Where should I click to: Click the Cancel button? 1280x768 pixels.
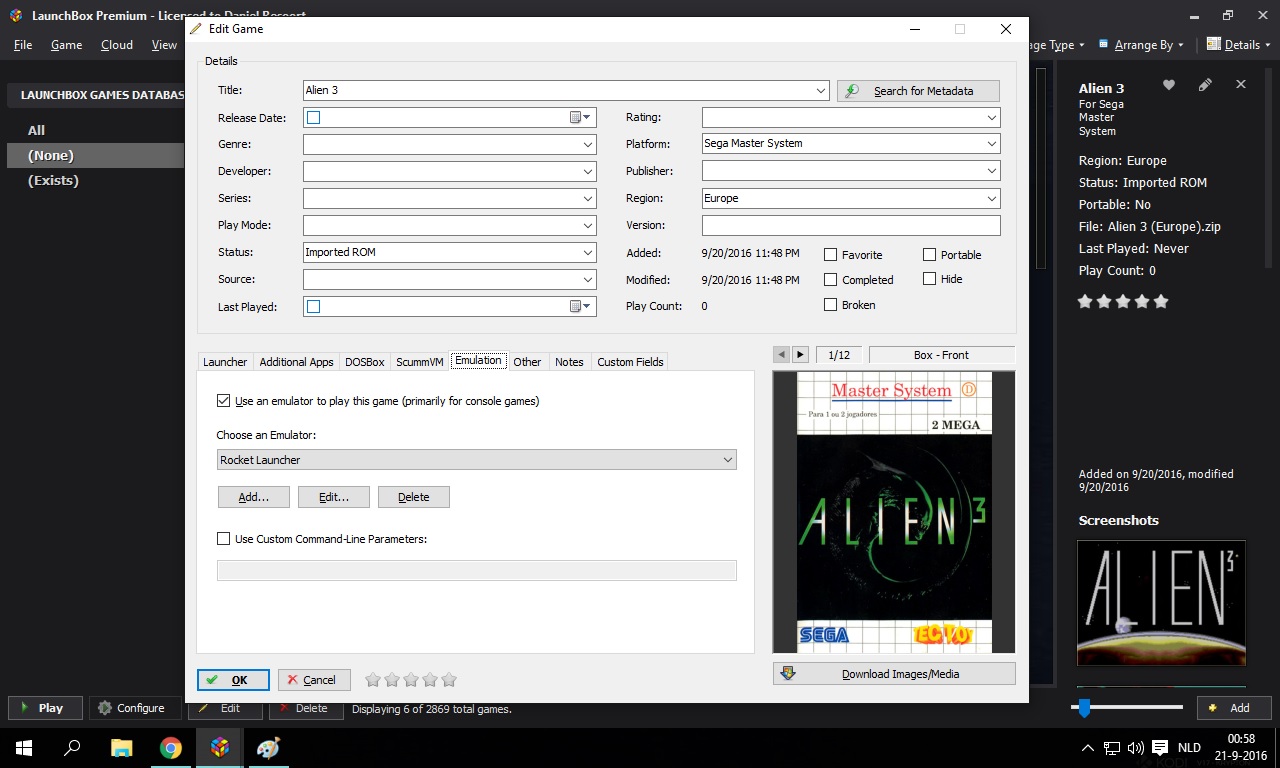point(314,680)
